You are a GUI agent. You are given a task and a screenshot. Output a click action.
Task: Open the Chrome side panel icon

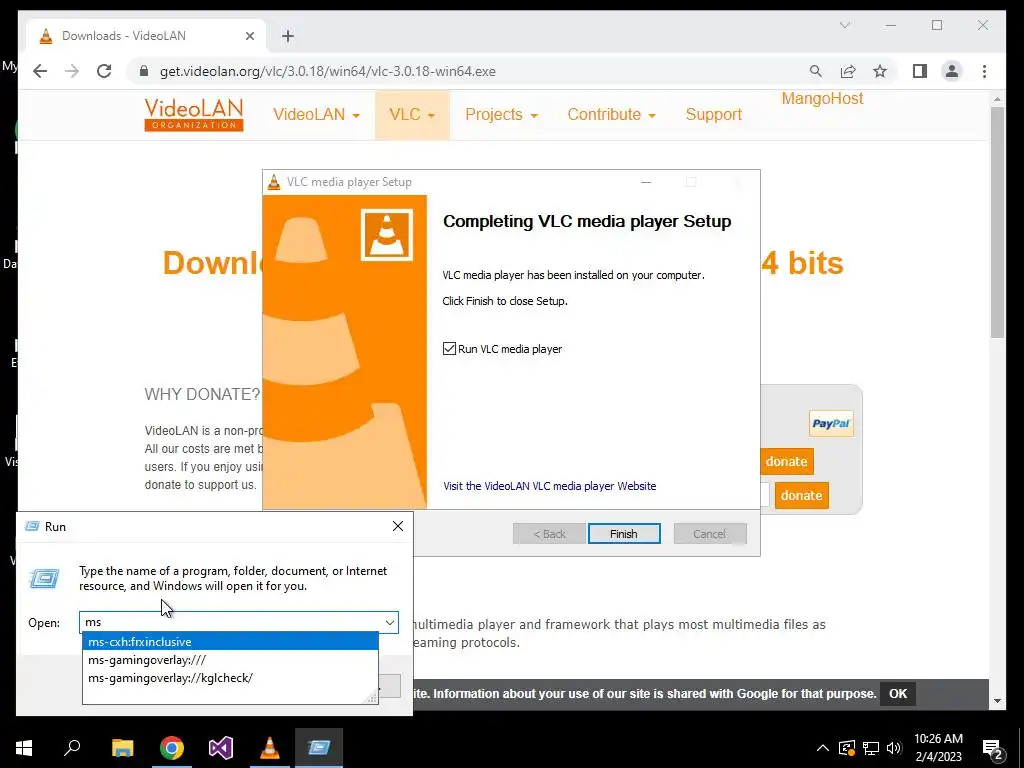pyautogui.click(x=920, y=71)
